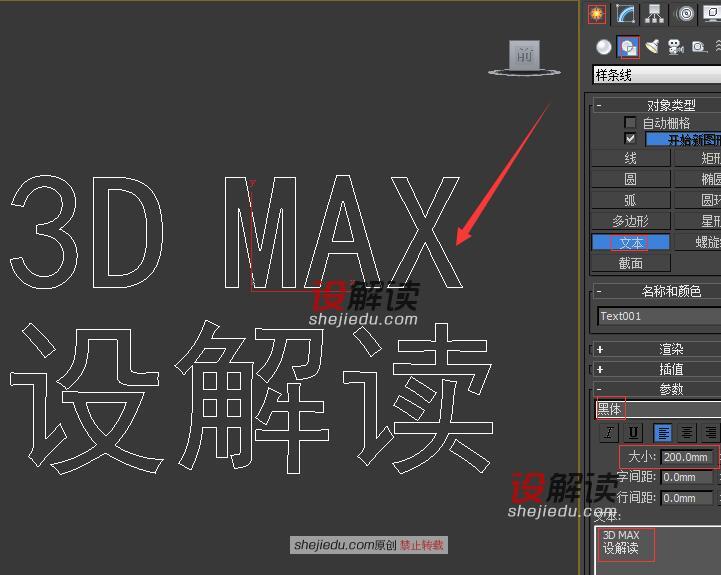Click the 圆环 shape button
The image size is (721, 575).
(697, 200)
